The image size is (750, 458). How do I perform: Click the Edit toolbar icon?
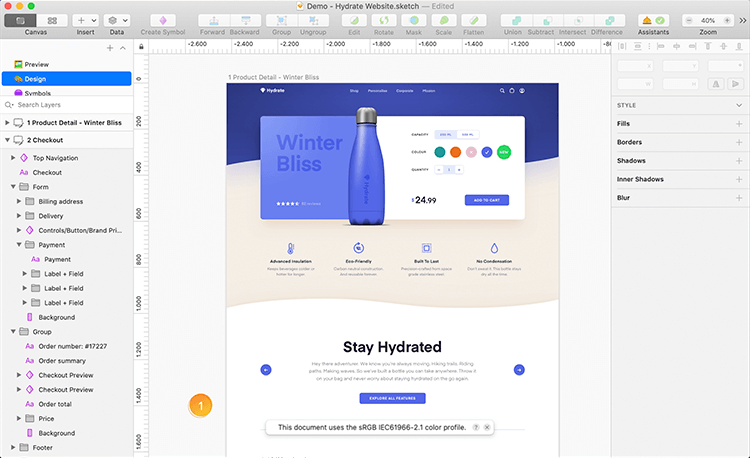354,21
